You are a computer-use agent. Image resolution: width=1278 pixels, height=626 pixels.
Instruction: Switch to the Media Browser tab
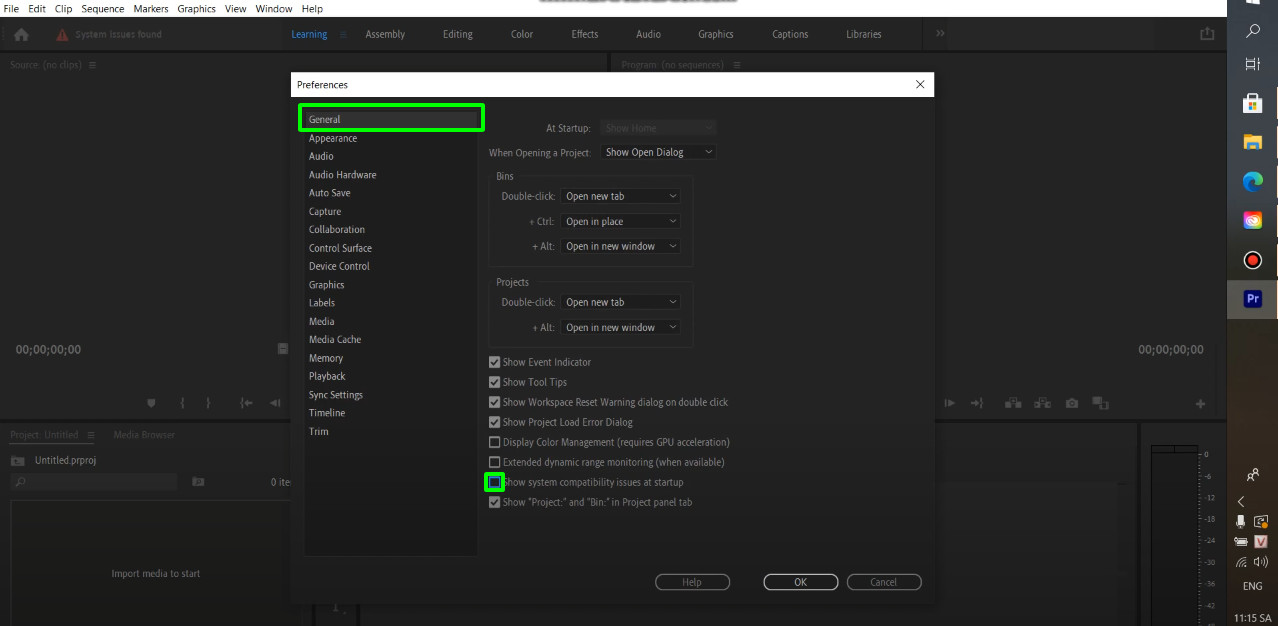144,435
